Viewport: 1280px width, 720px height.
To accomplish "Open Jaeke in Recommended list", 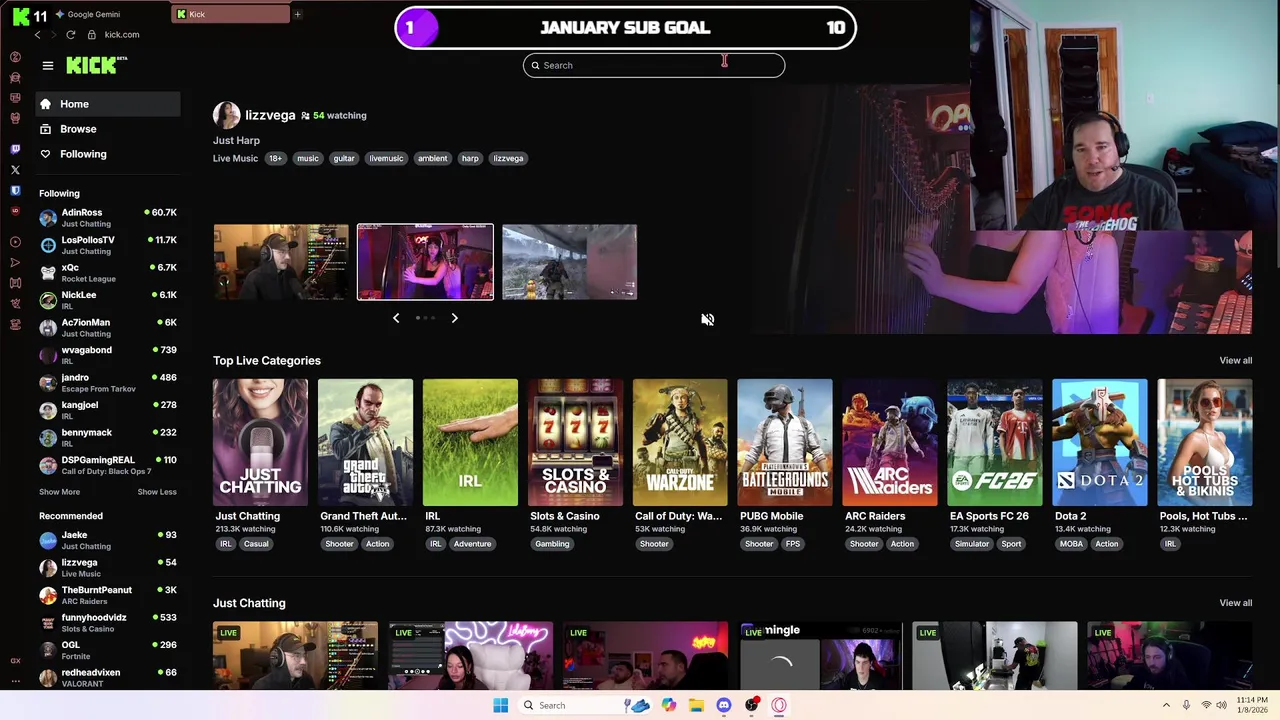I will tap(108, 540).
